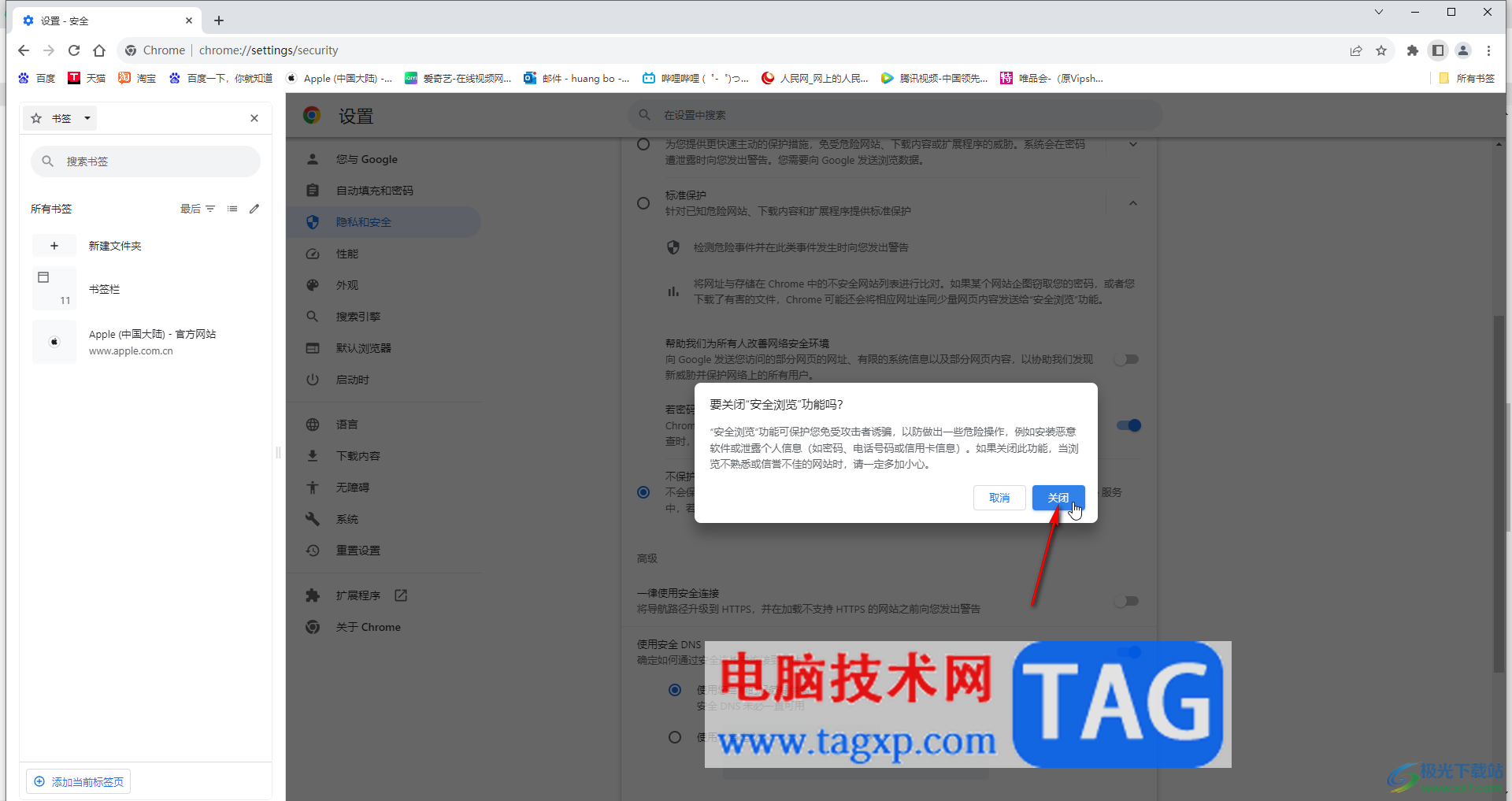Image resolution: width=1512 pixels, height=801 pixels.
Task: Toggle the side panel icon
Action: tap(1438, 50)
